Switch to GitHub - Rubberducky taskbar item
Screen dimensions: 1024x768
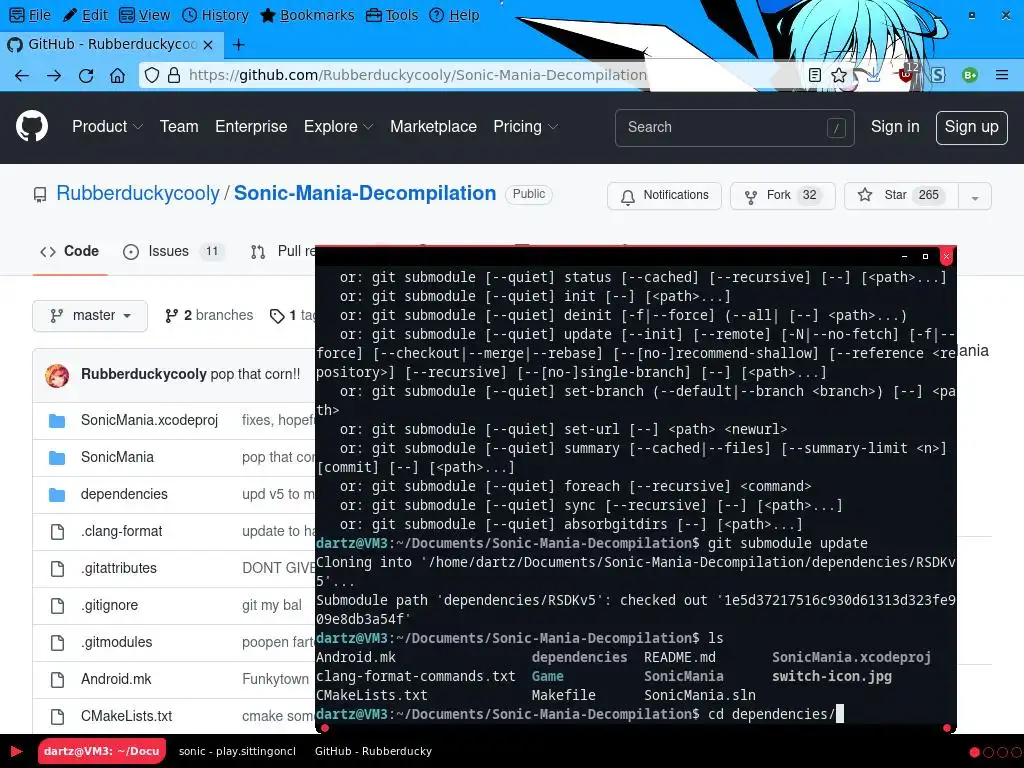coord(374,751)
